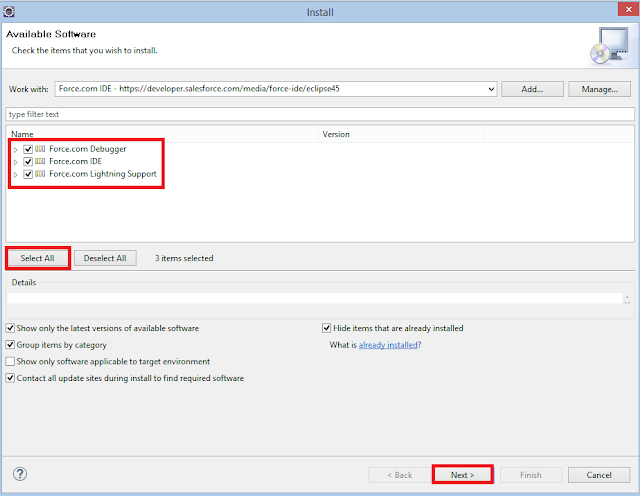Image resolution: width=640 pixels, height=496 pixels.
Task: Uncheck the Force.com Debugger checkbox
Action: tap(28, 149)
